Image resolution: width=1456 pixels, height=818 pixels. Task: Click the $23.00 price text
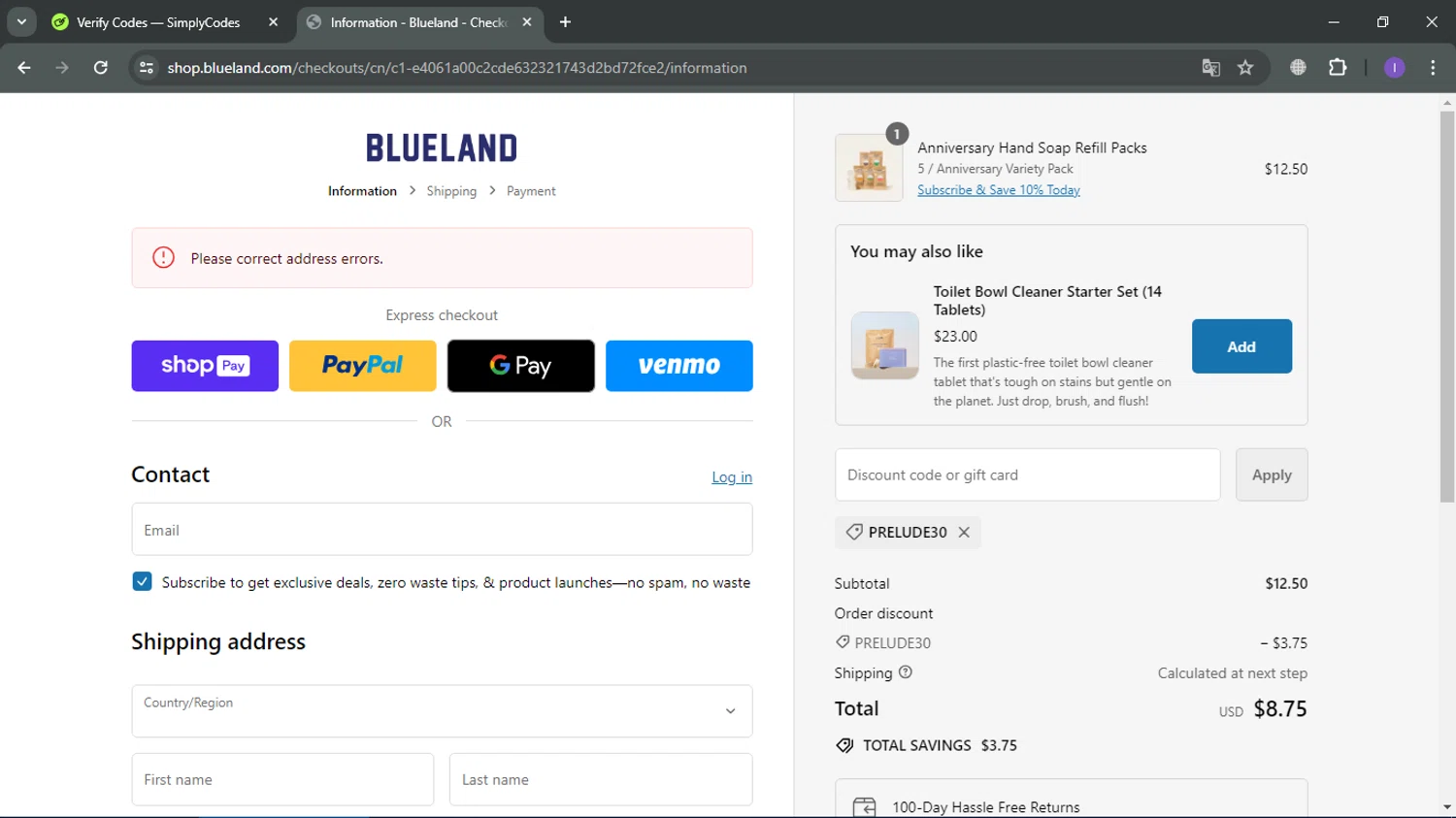pos(955,337)
